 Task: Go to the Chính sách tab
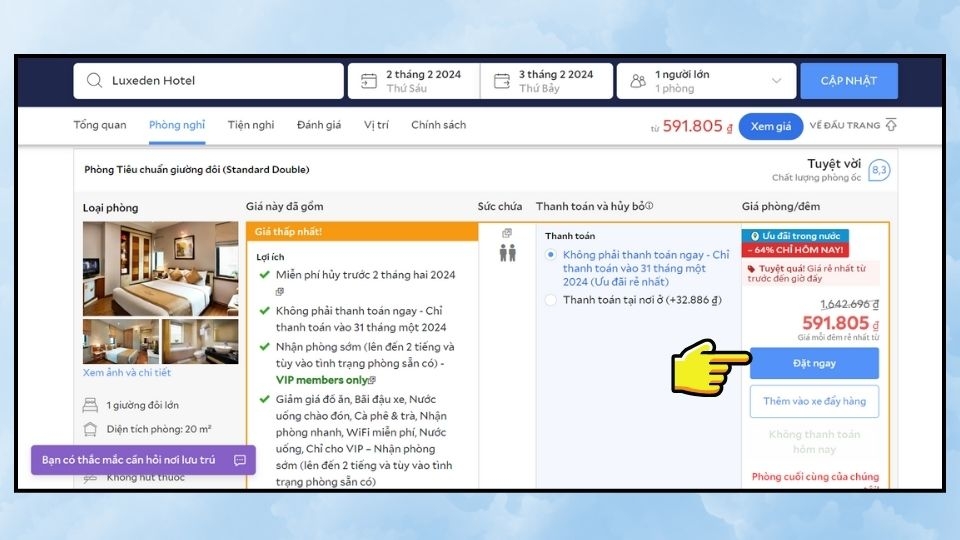click(x=438, y=125)
